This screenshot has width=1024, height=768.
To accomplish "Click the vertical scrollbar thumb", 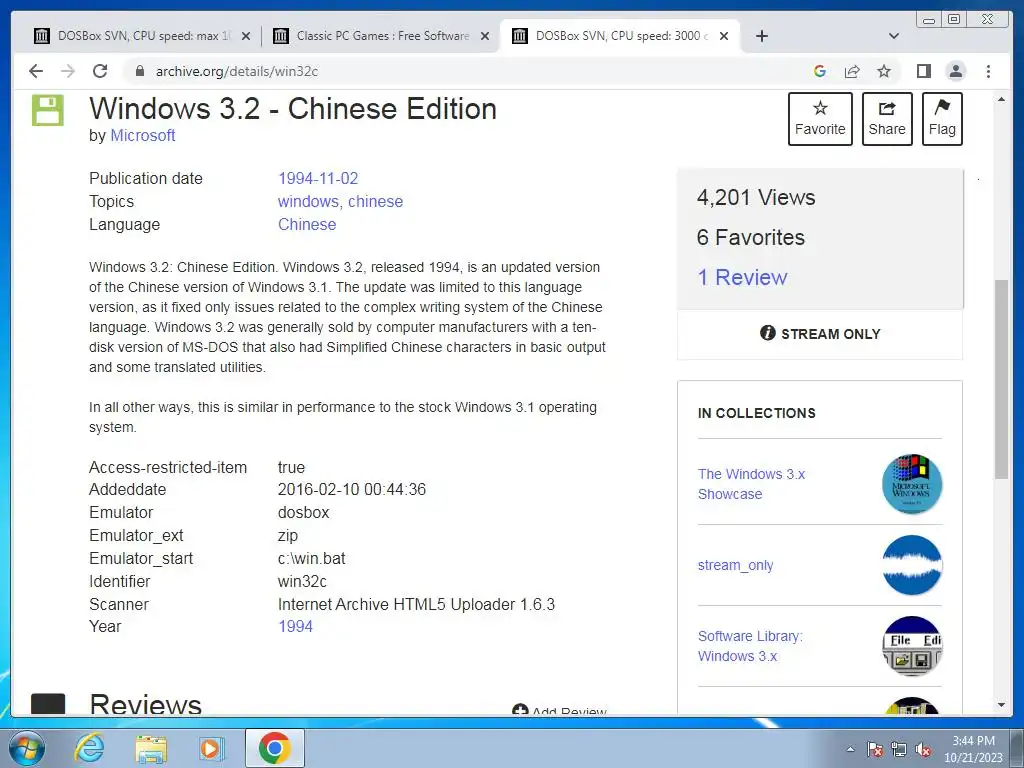I will click(1001, 379).
